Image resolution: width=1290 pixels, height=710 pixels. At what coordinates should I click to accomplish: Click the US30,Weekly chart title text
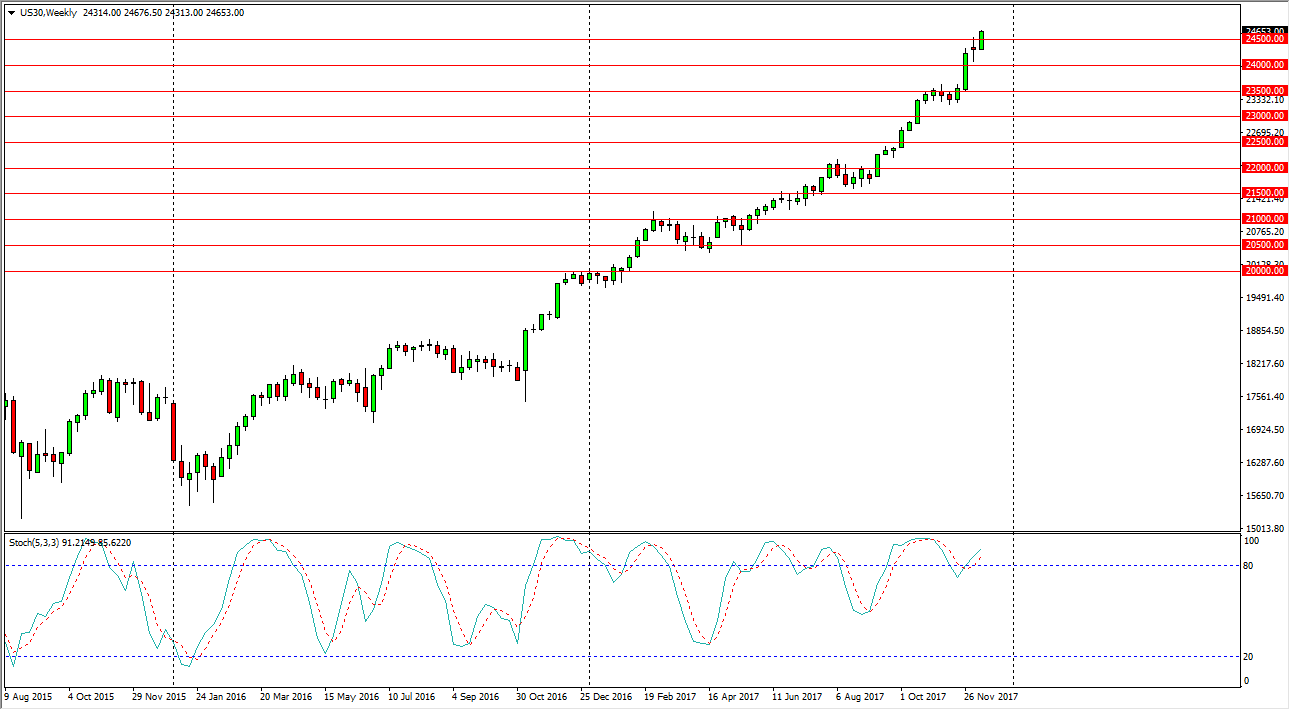(x=47, y=13)
